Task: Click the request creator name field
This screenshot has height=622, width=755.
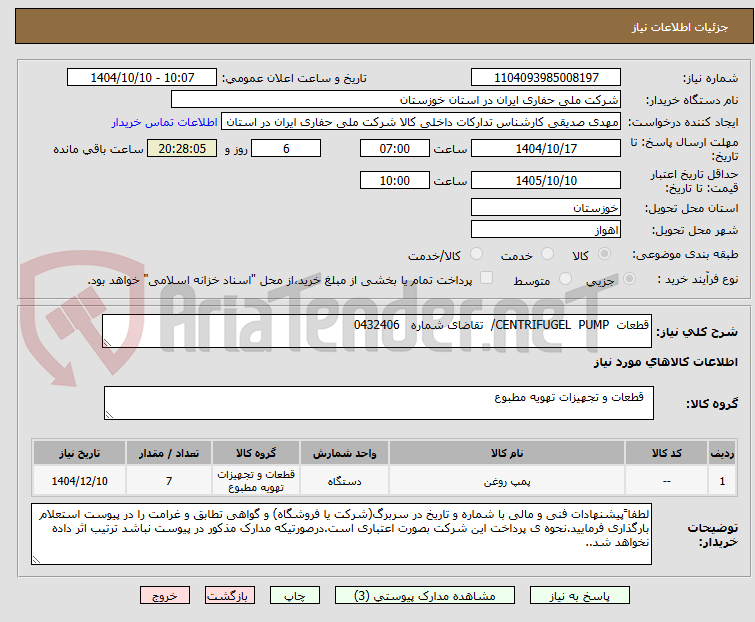Action: (421, 122)
